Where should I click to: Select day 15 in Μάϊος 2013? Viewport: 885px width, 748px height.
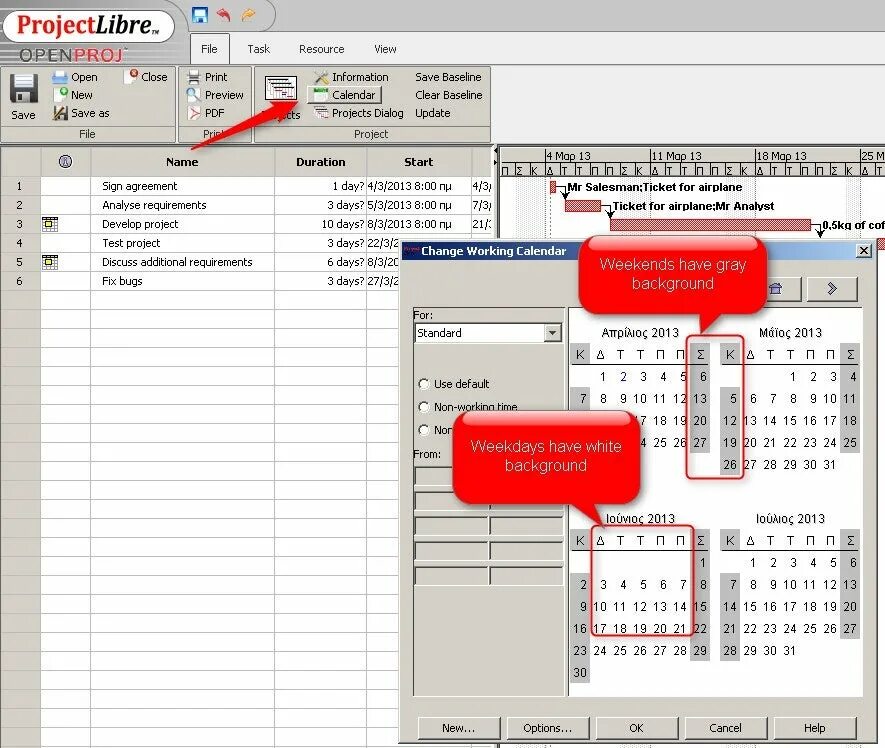click(790, 421)
